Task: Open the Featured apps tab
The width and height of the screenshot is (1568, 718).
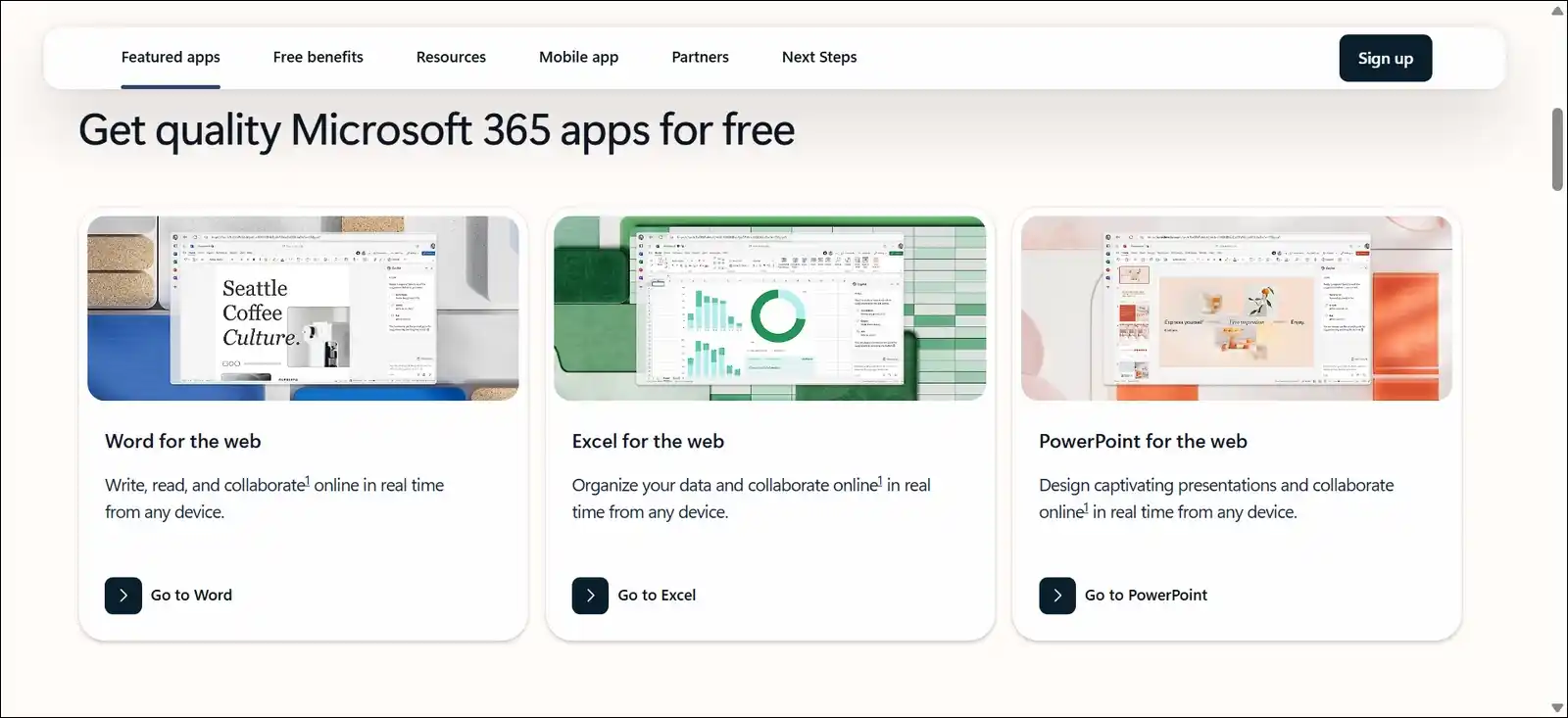Action: 171,57
